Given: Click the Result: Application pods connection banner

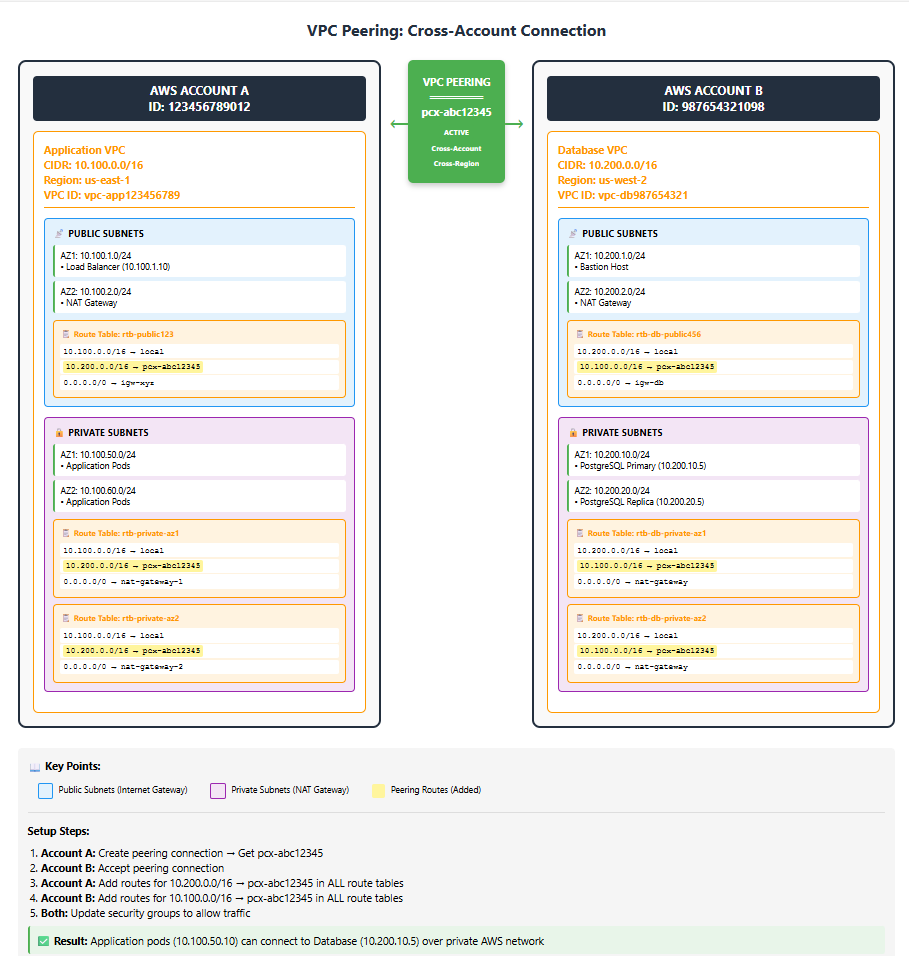Looking at the screenshot, I should tap(456, 941).
